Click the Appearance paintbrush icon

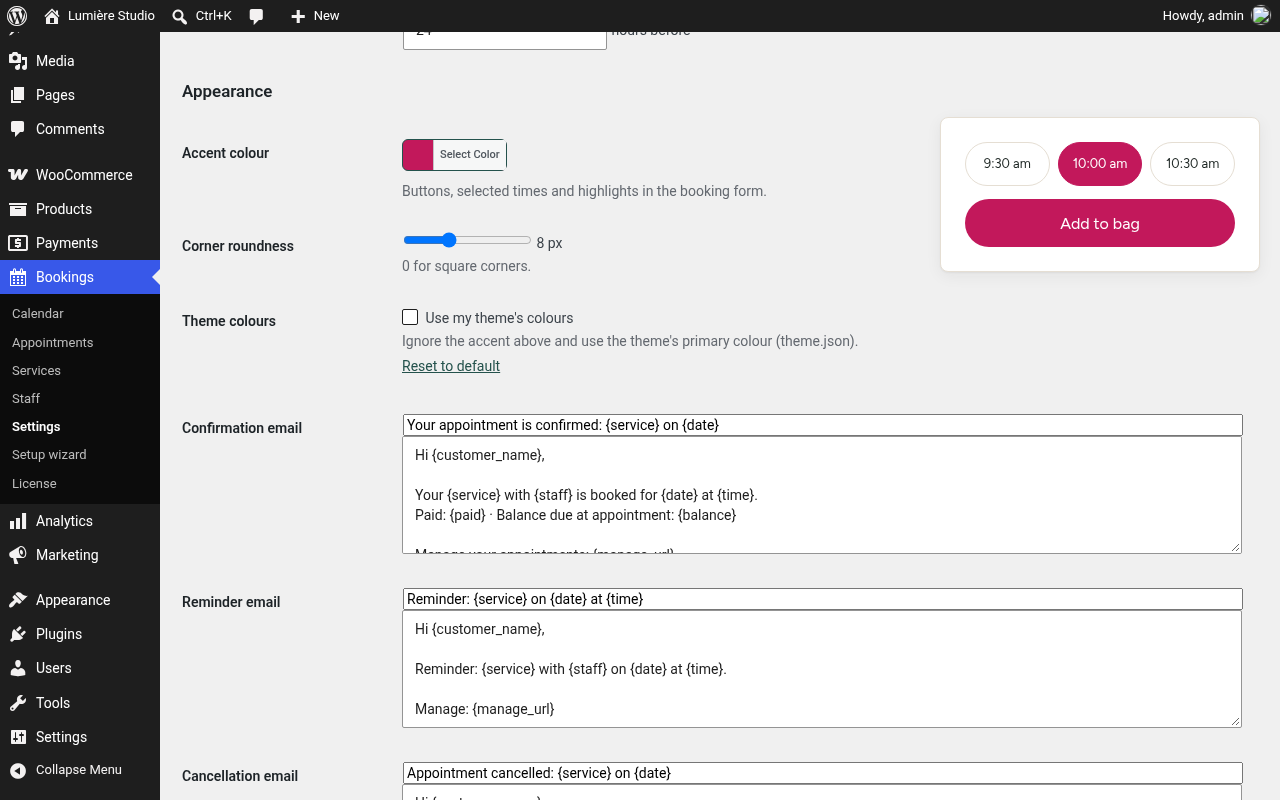tap(18, 600)
